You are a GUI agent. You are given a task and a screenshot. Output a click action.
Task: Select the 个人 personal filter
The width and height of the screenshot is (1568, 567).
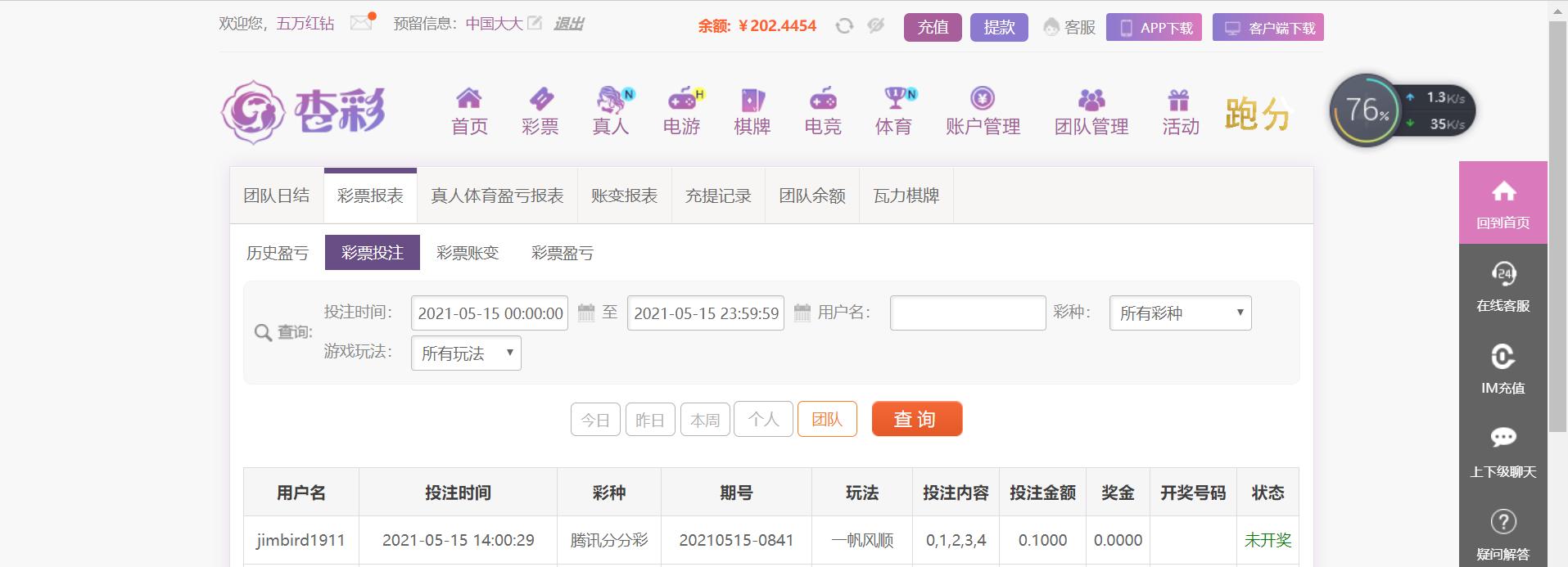763,419
